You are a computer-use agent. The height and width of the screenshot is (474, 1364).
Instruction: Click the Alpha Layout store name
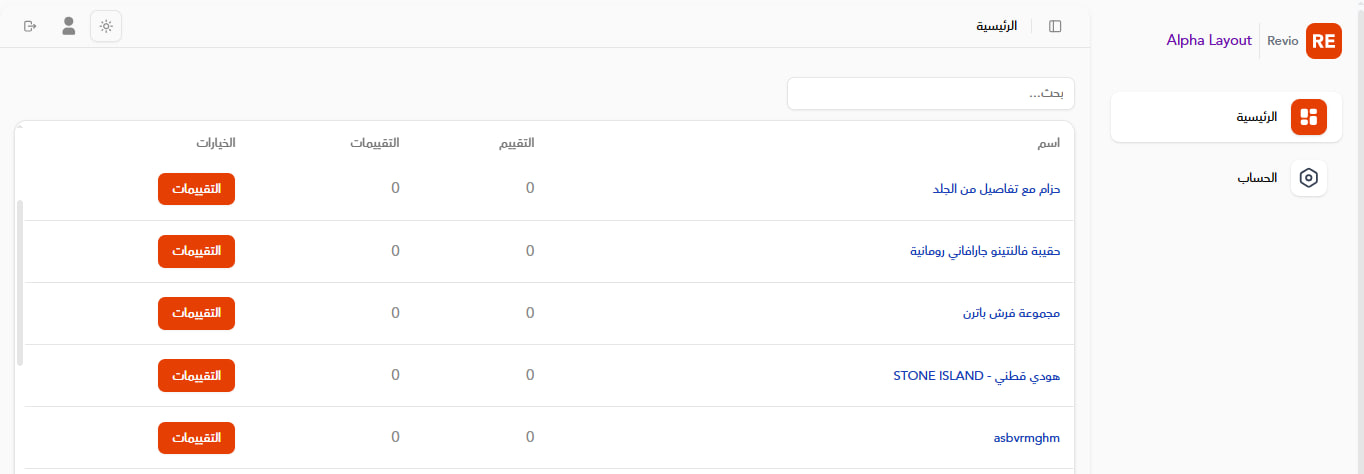click(x=1208, y=41)
